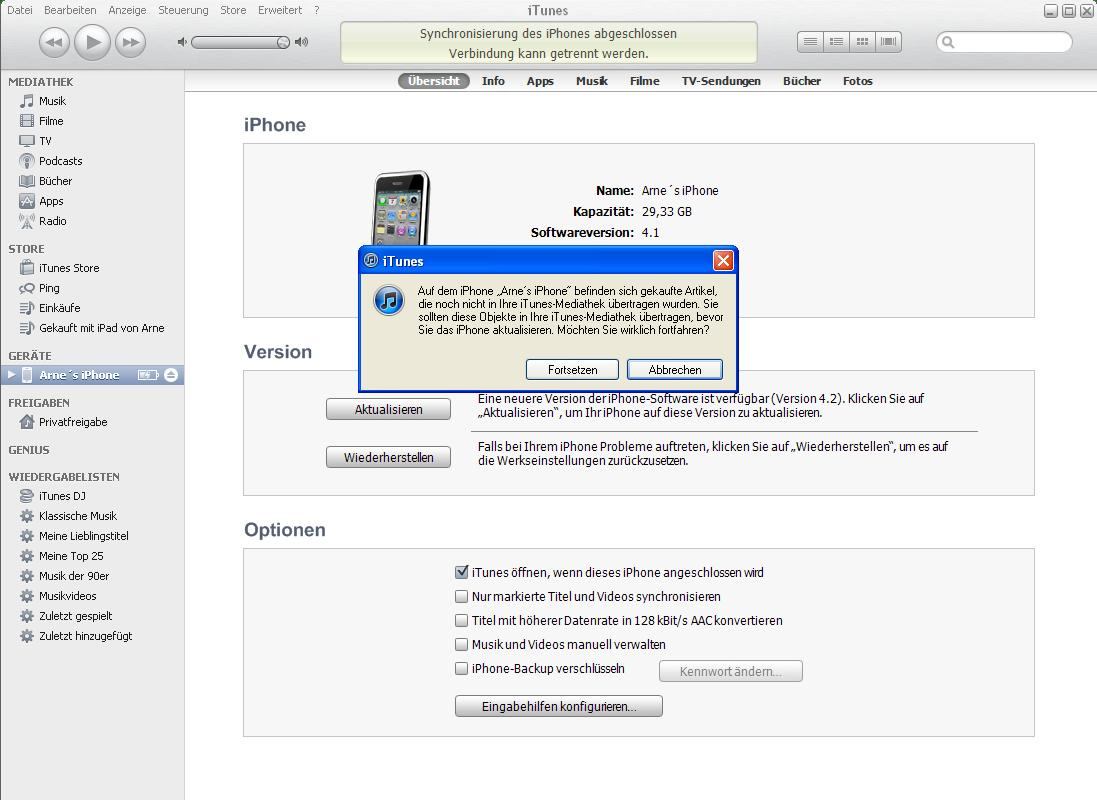Select the Übersicht tab
The image size is (1097, 800).
[x=434, y=81]
